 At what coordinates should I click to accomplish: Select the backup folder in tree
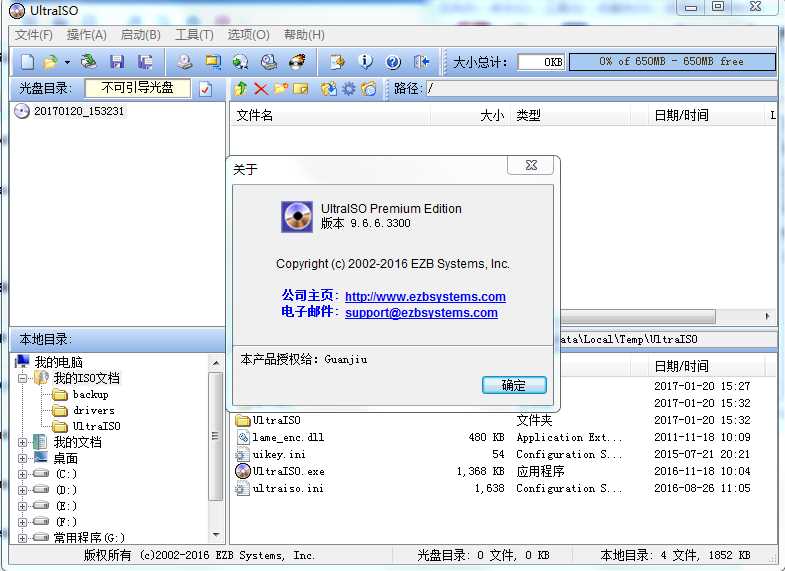coord(91,394)
